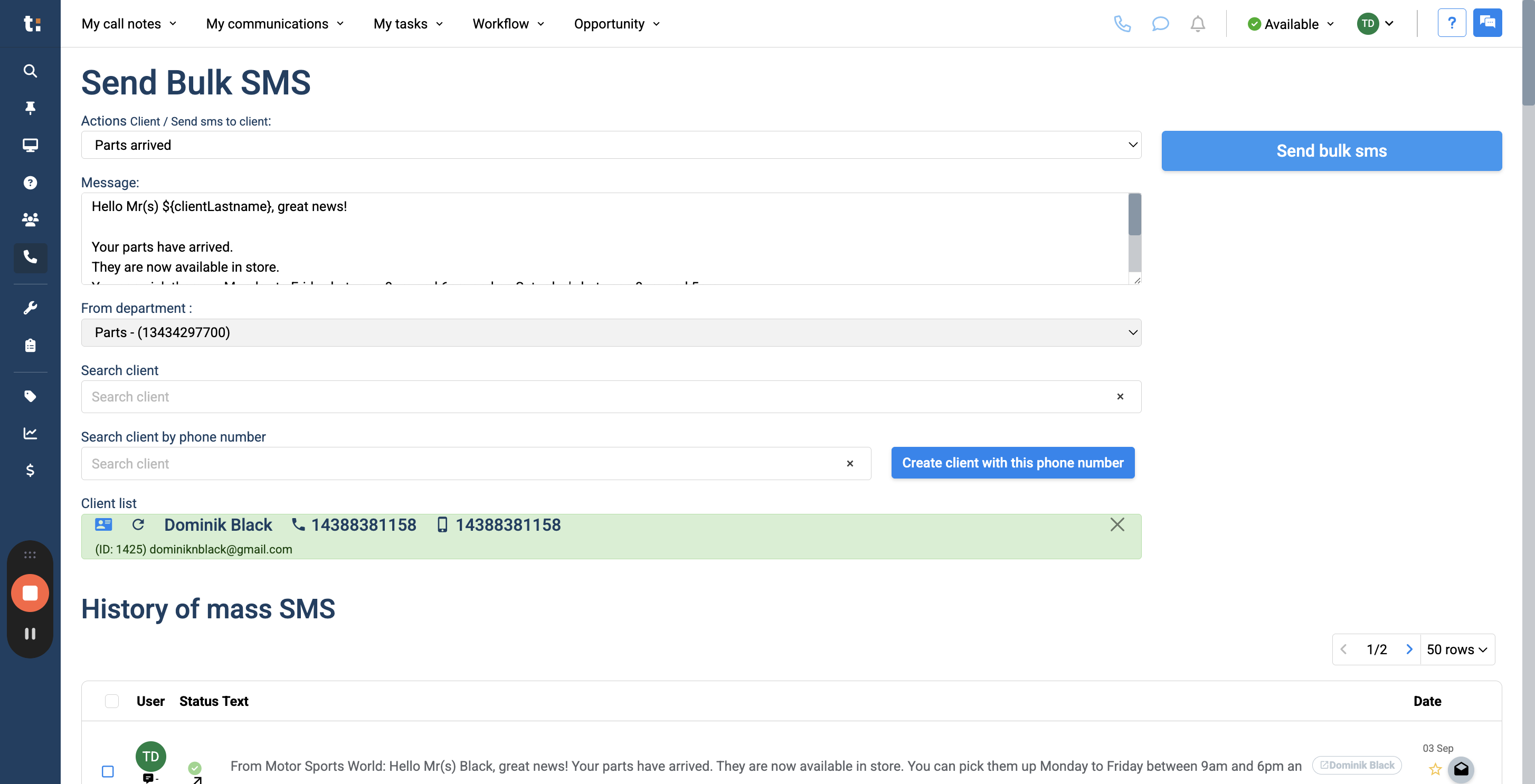This screenshot has width=1535, height=784.
Task: Refresh Dominik Black's client entry
Action: (138, 525)
